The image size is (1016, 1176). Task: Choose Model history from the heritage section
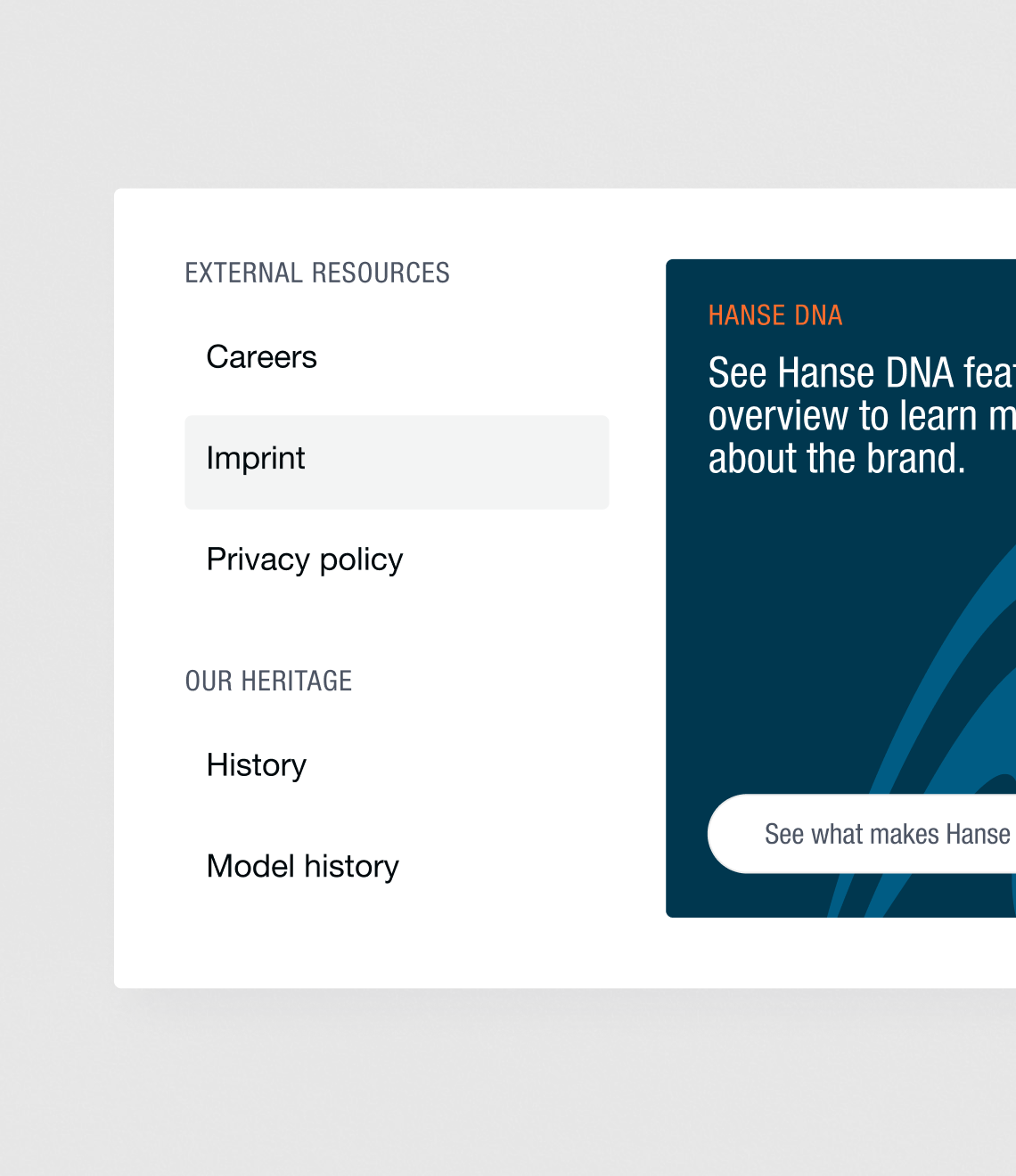pyautogui.click(x=302, y=865)
